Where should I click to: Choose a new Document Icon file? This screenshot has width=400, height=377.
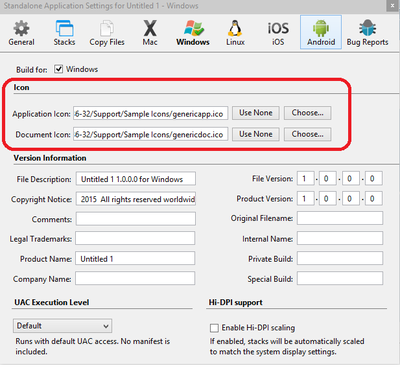pyautogui.click(x=307, y=134)
